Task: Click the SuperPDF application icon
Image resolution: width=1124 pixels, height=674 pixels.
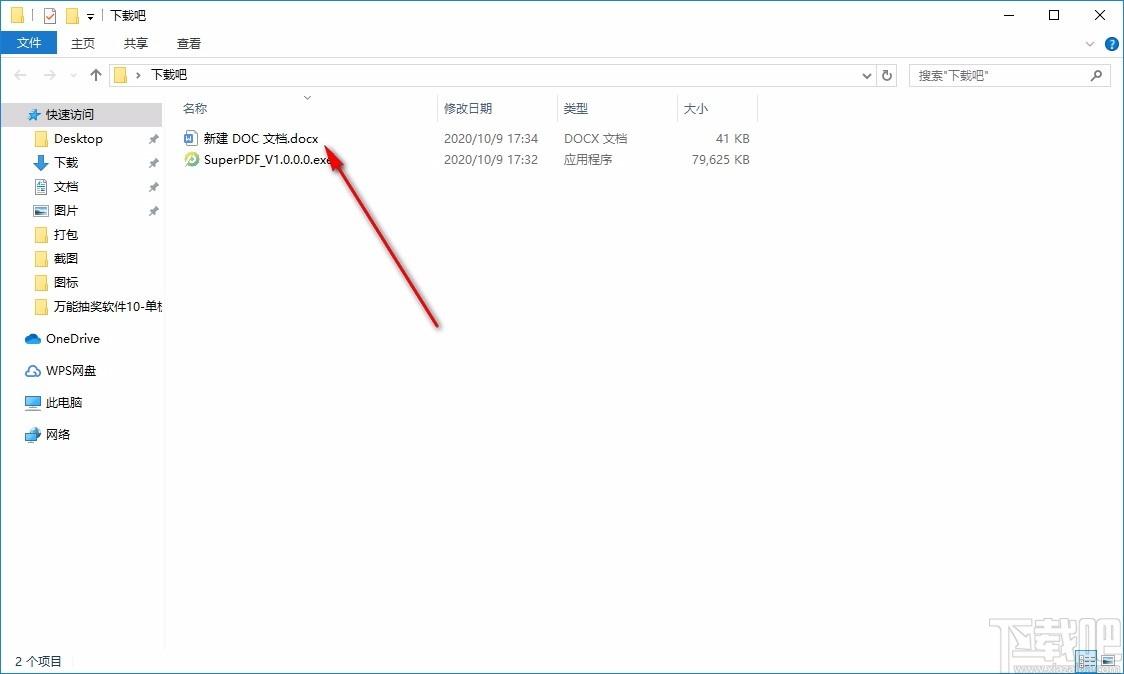Action: point(191,159)
